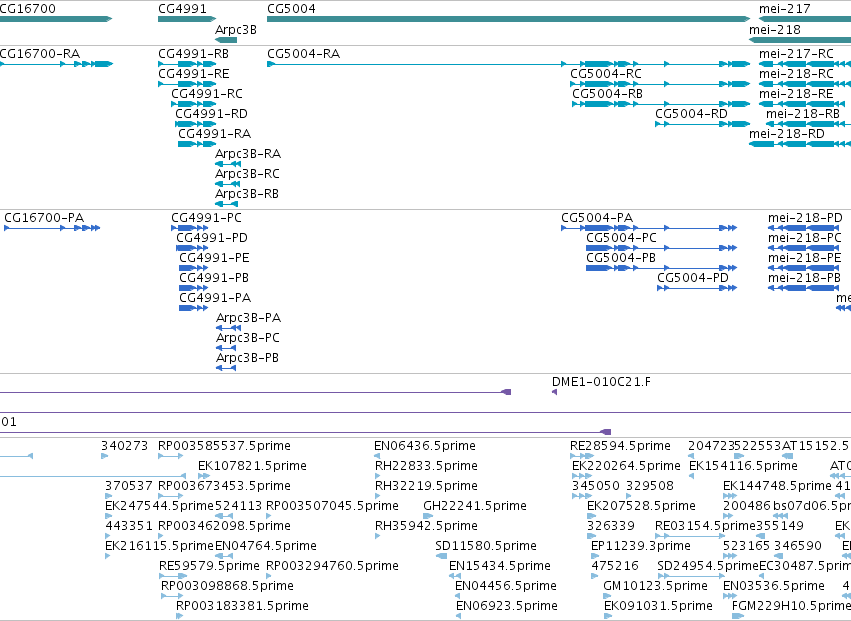851x621 pixels.
Task: Click protein mei-218-PE label
Action: click(x=805, y=258)
